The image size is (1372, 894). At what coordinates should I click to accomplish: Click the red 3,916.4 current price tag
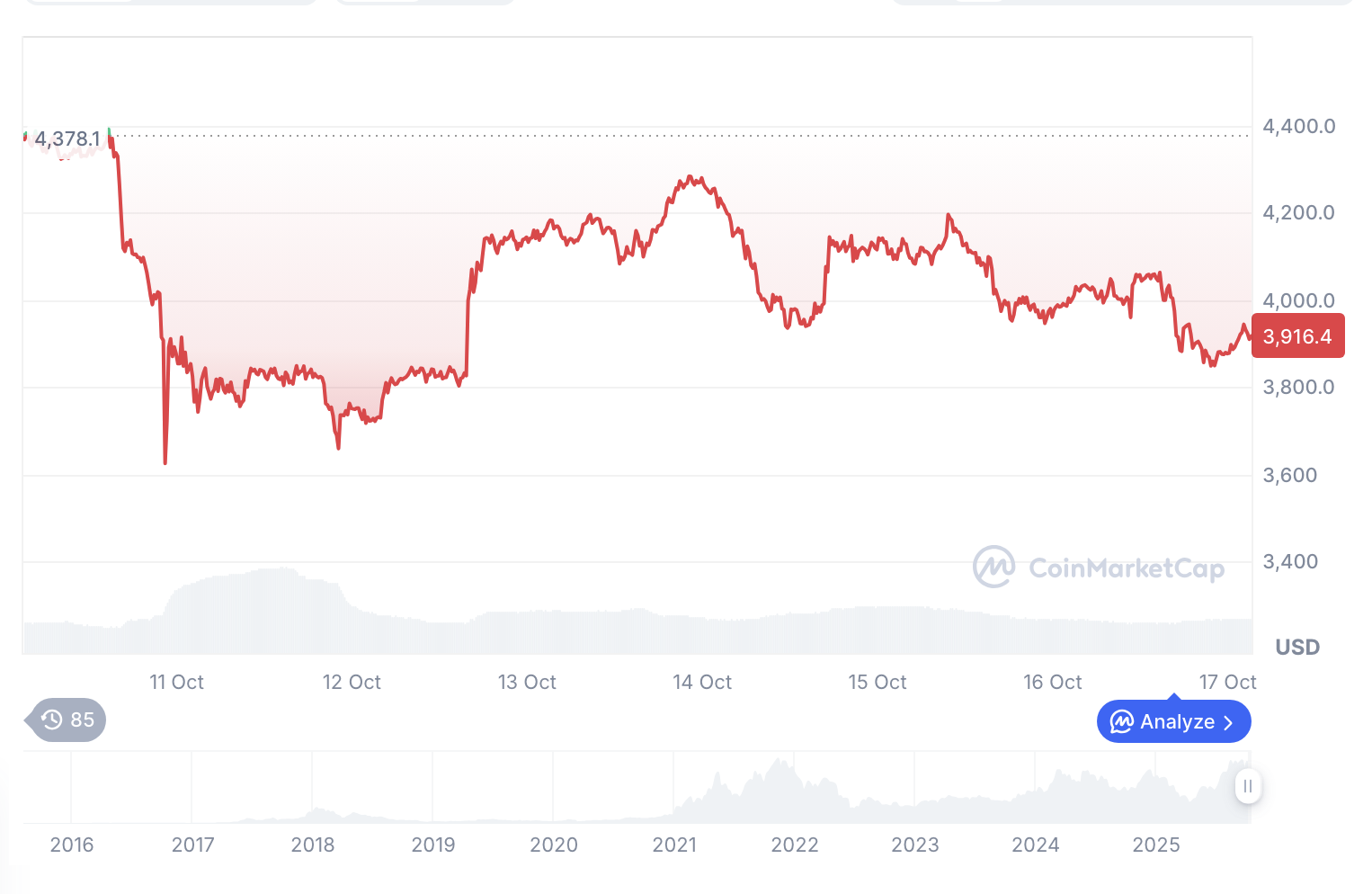click(x=1297, y=336)
